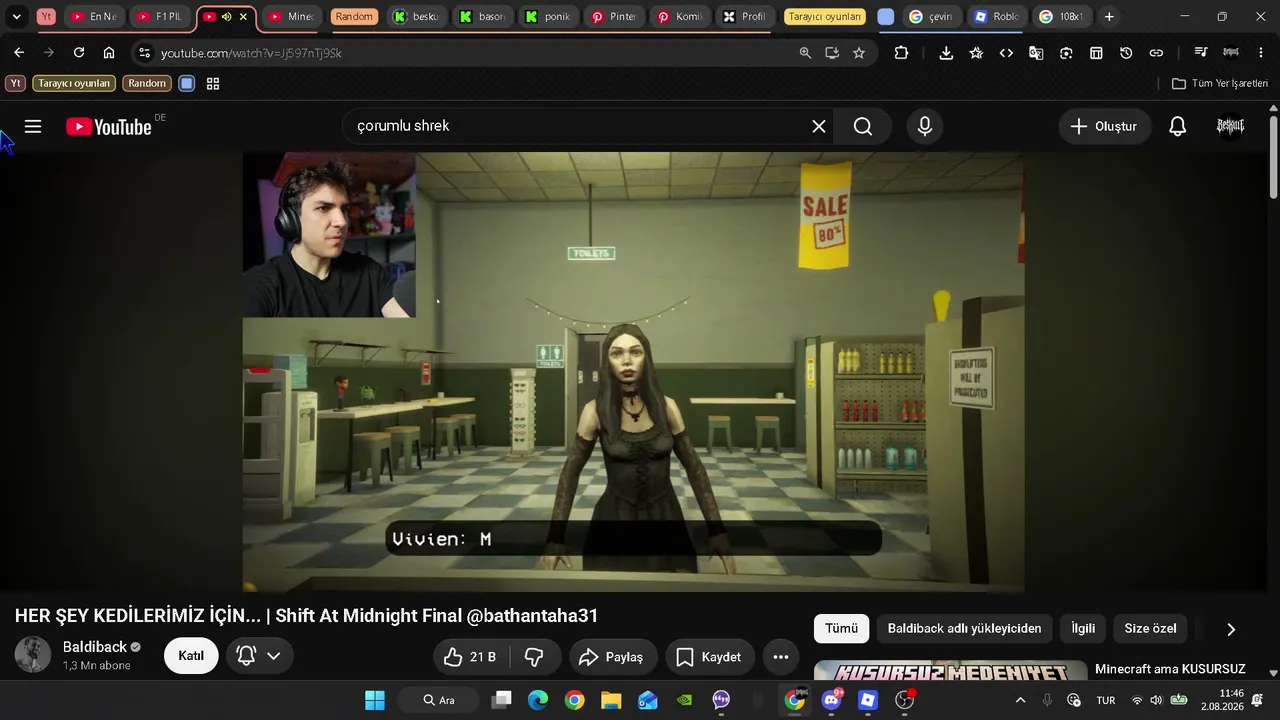Open the developer code brackets extension
The image size is (1280, 720).
point(1006,53)
